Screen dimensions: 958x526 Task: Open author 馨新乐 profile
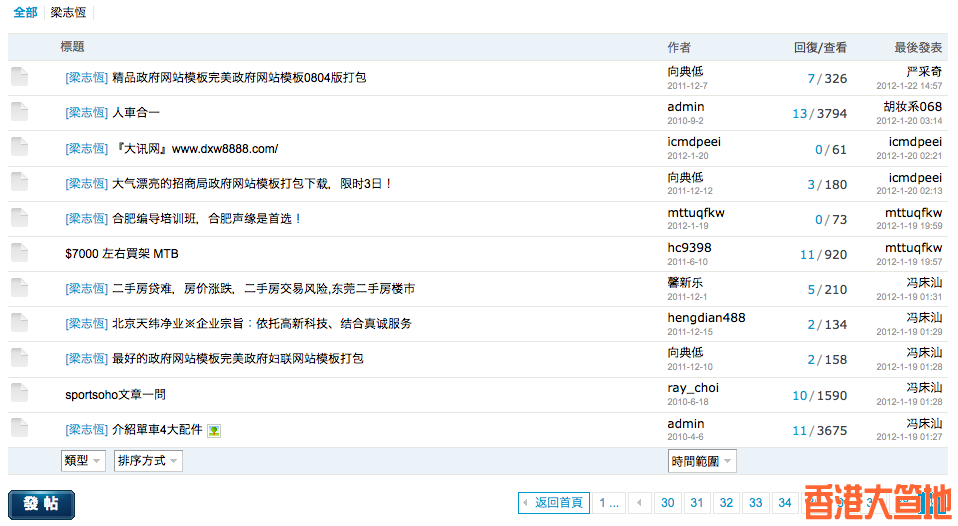point(685,282)
